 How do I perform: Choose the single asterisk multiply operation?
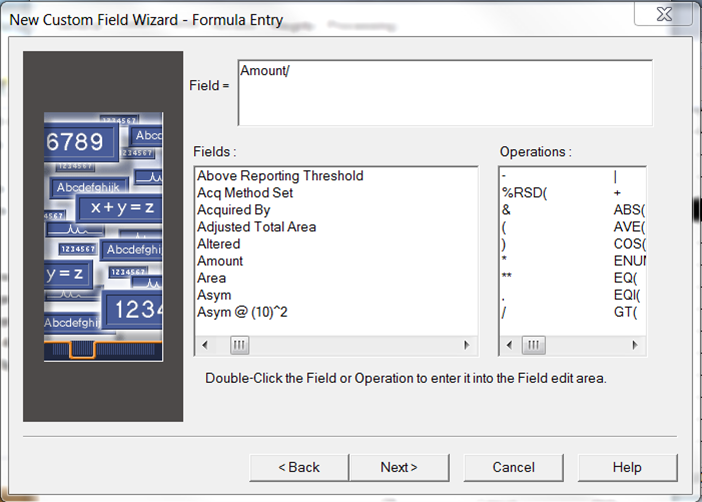[505, 259]
